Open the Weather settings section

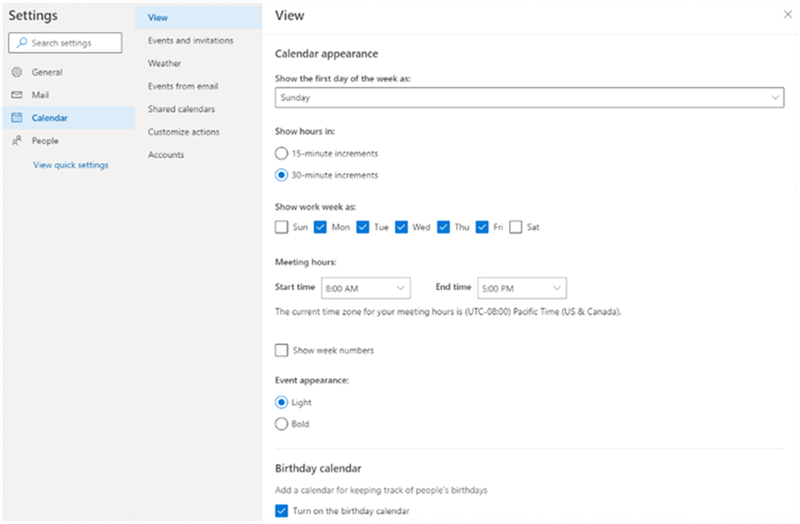165,64
